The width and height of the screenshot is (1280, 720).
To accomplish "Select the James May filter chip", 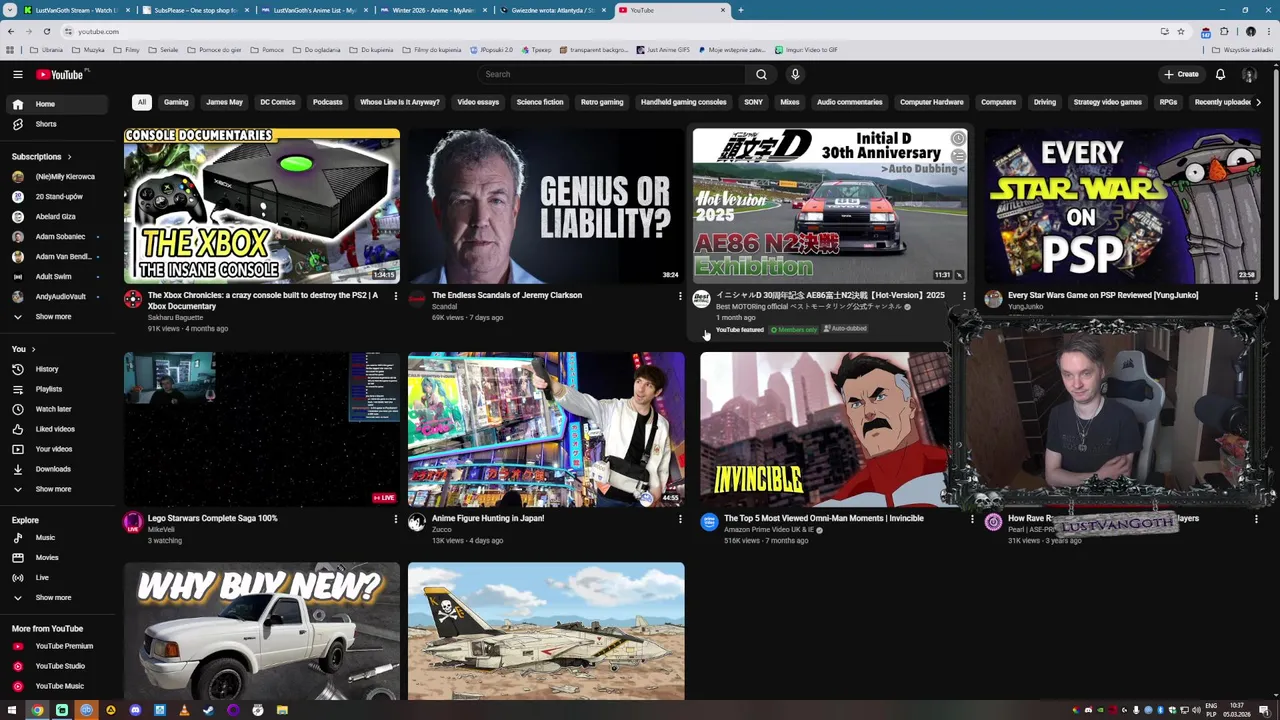I will pyautogui.click(x=224, y=102).
